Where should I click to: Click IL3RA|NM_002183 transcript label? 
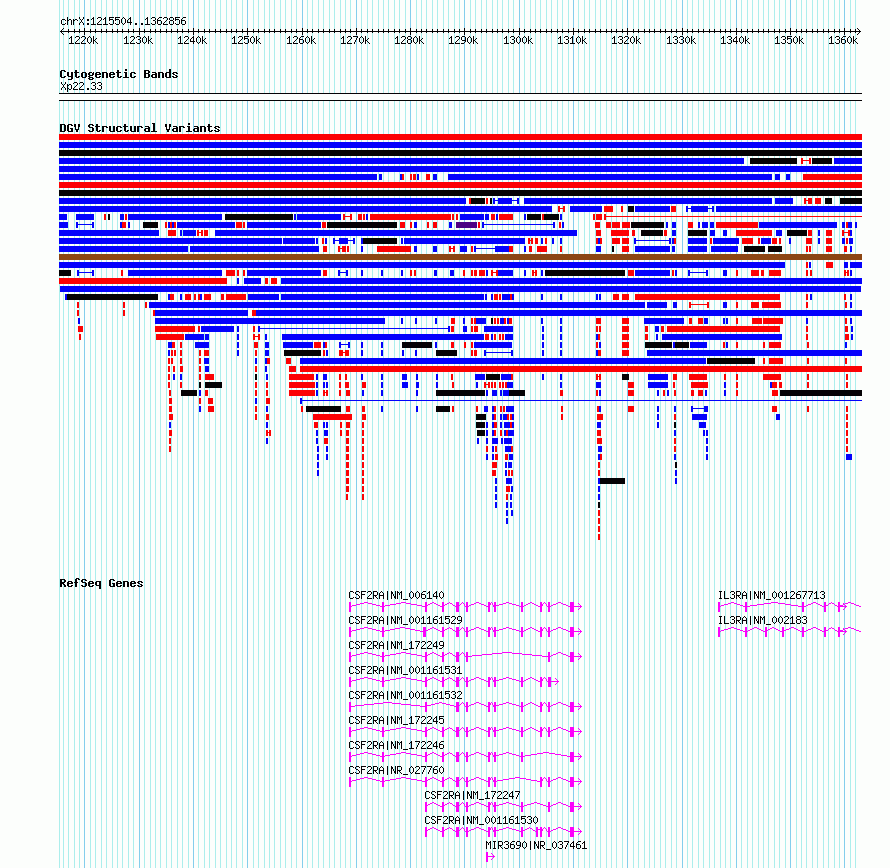point(762,620)
